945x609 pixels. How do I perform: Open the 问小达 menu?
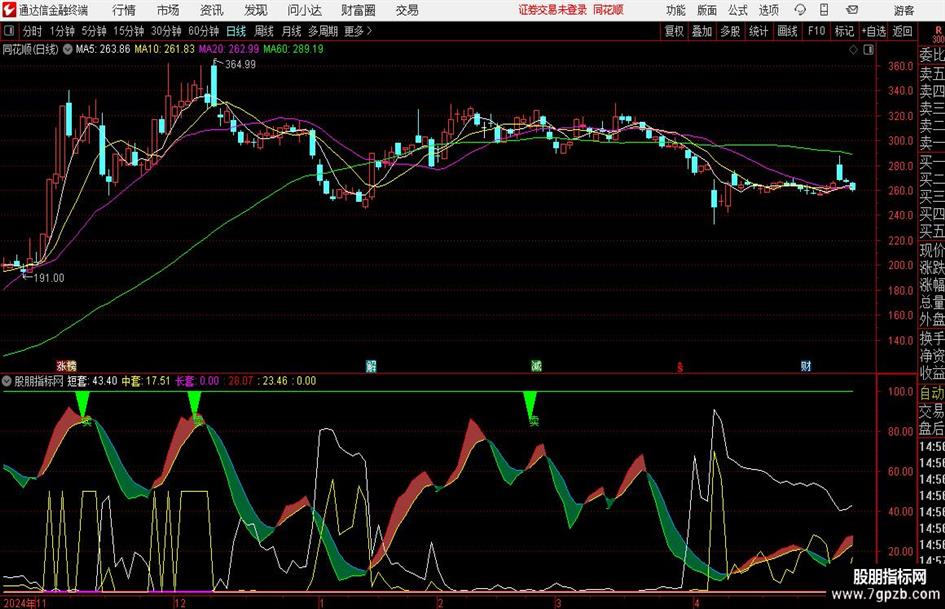click(x=304, y=10)
